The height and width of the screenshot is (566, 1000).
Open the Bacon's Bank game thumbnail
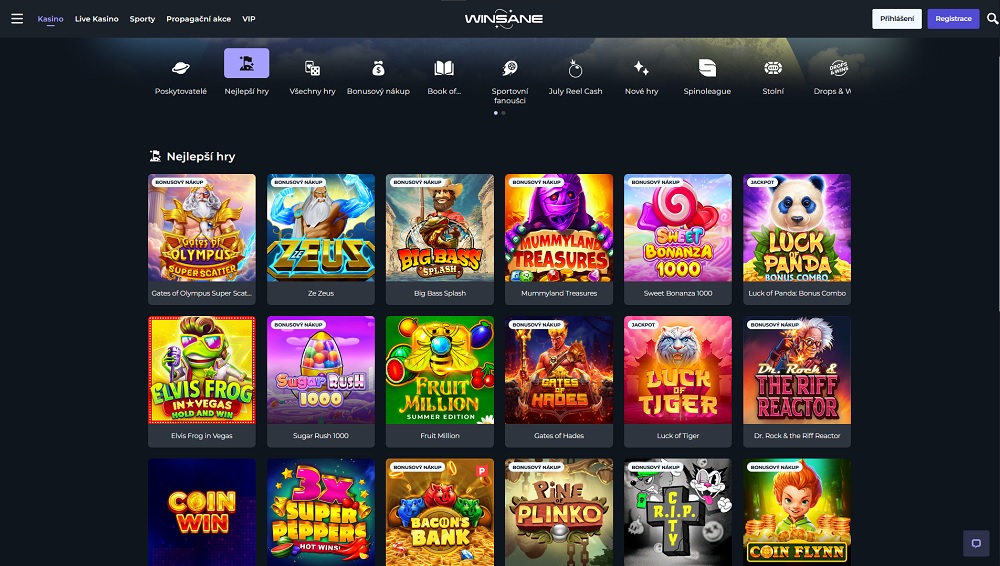pos(439,512)
